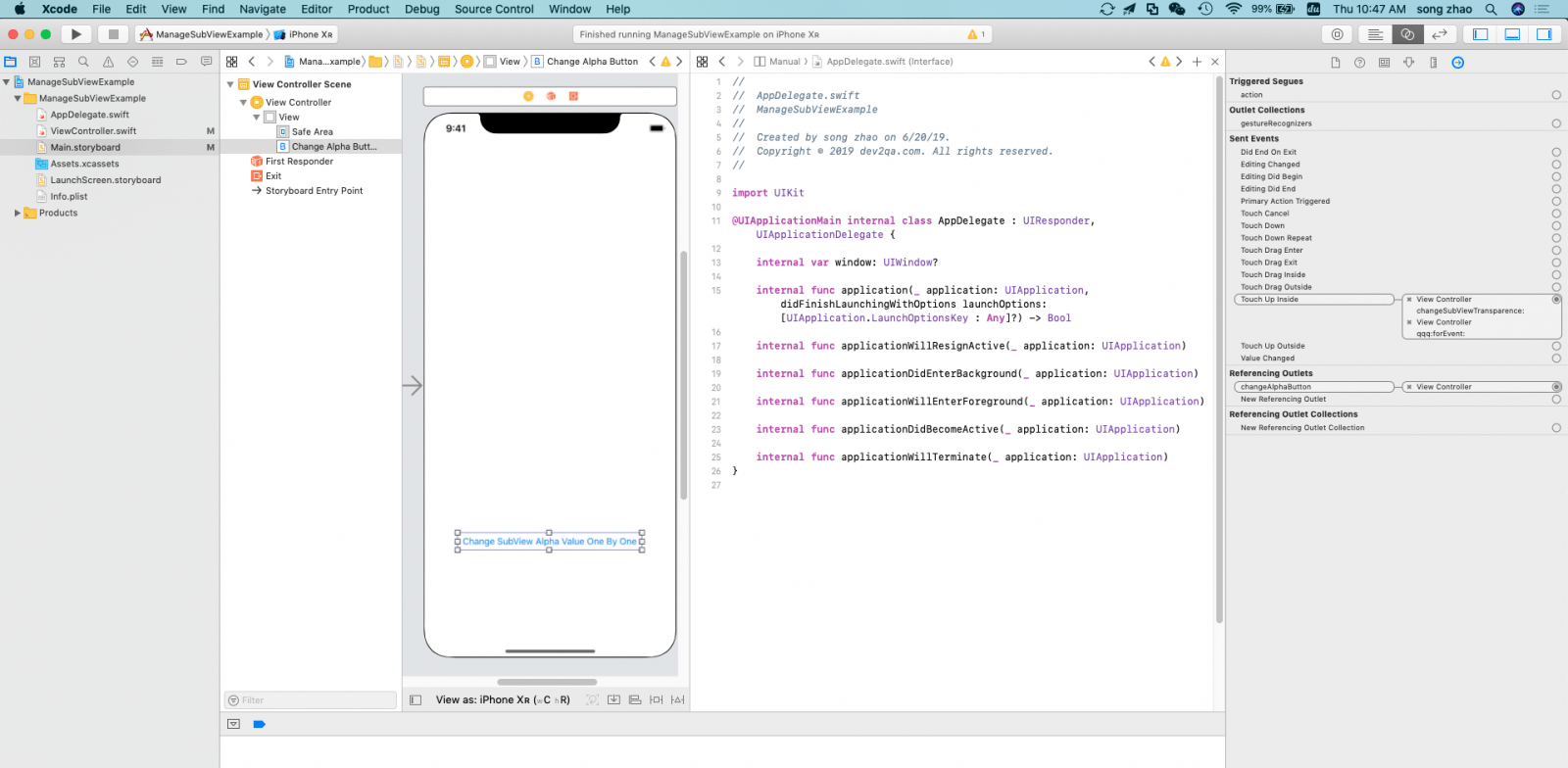The image size is (1568, 768).
Task: Click connection circle for Editing Changed
Action: coord(1556,165)
